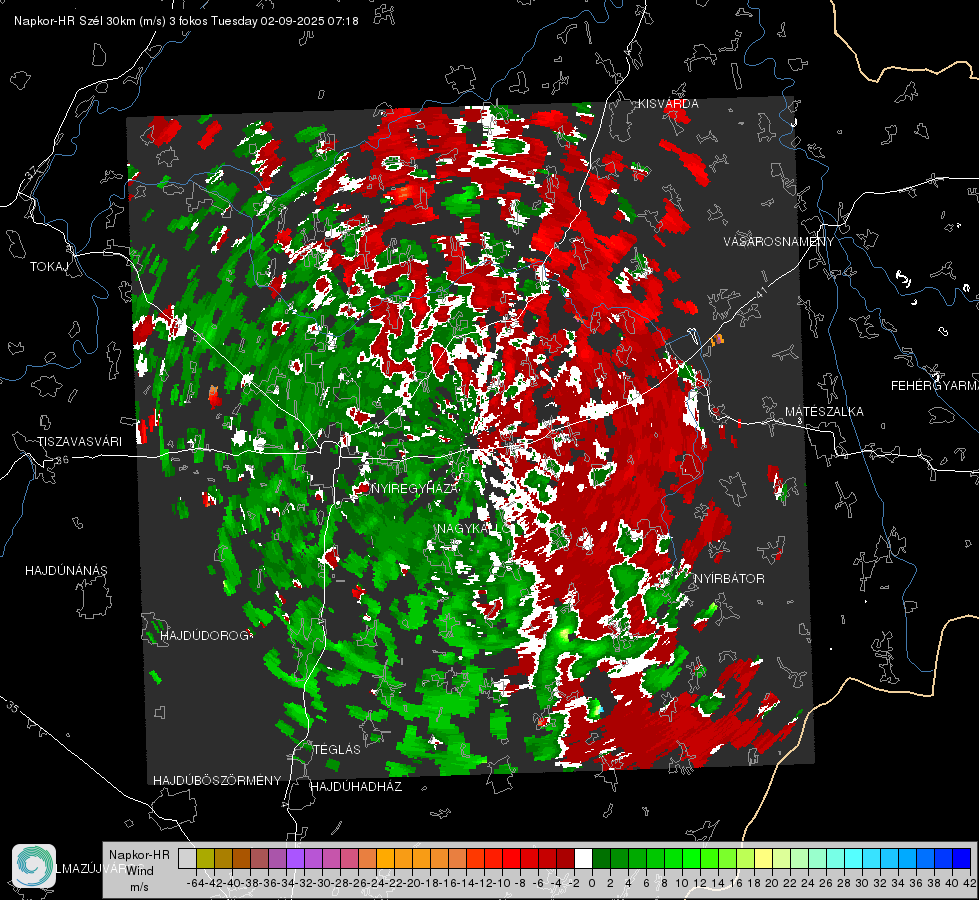Click the TOKAJ town label
The width and height of the screenshot is (979, 900).
pyautogui.click(x=49, y=267)
